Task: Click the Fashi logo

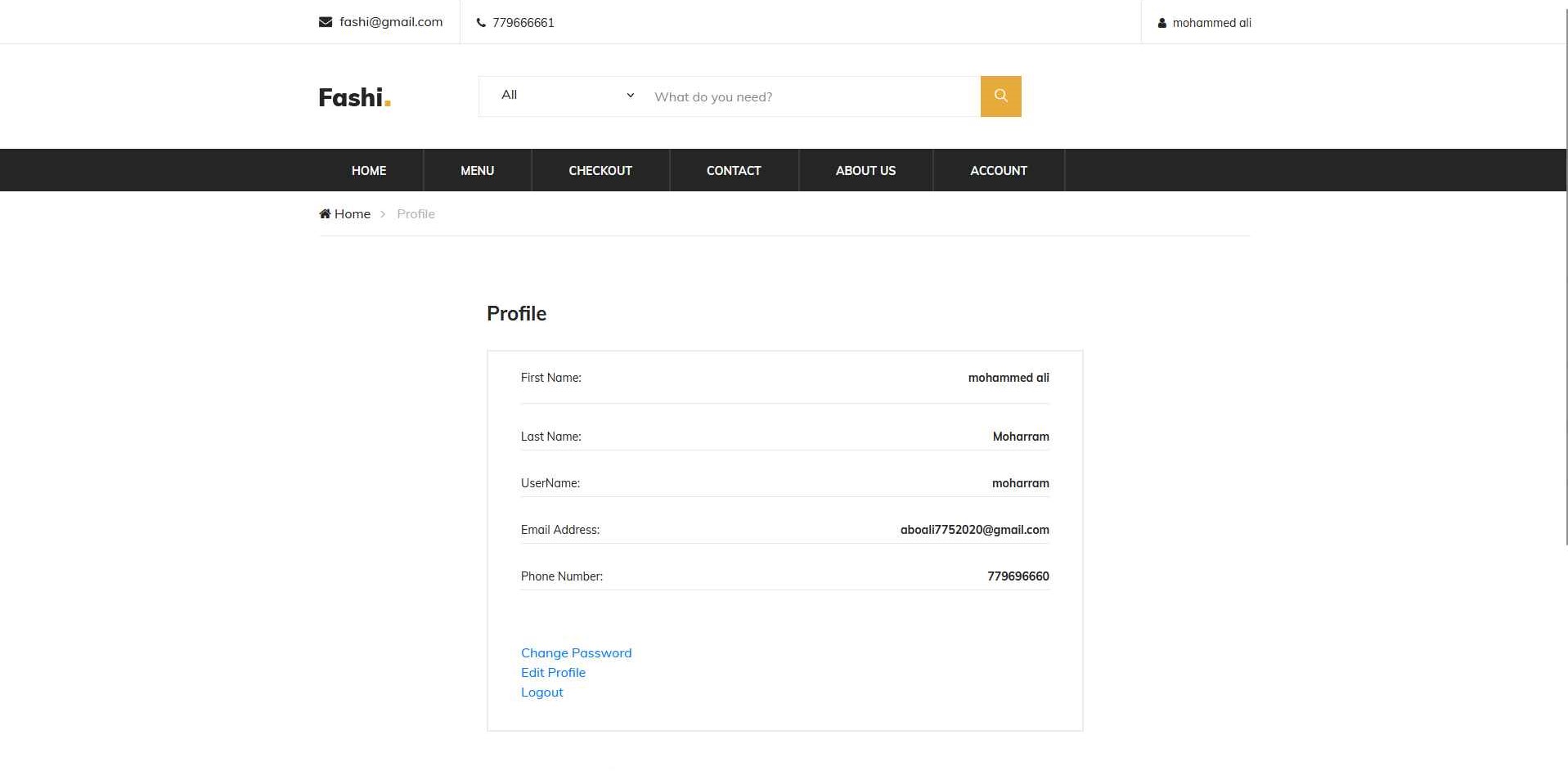Action: pos(354,97)
